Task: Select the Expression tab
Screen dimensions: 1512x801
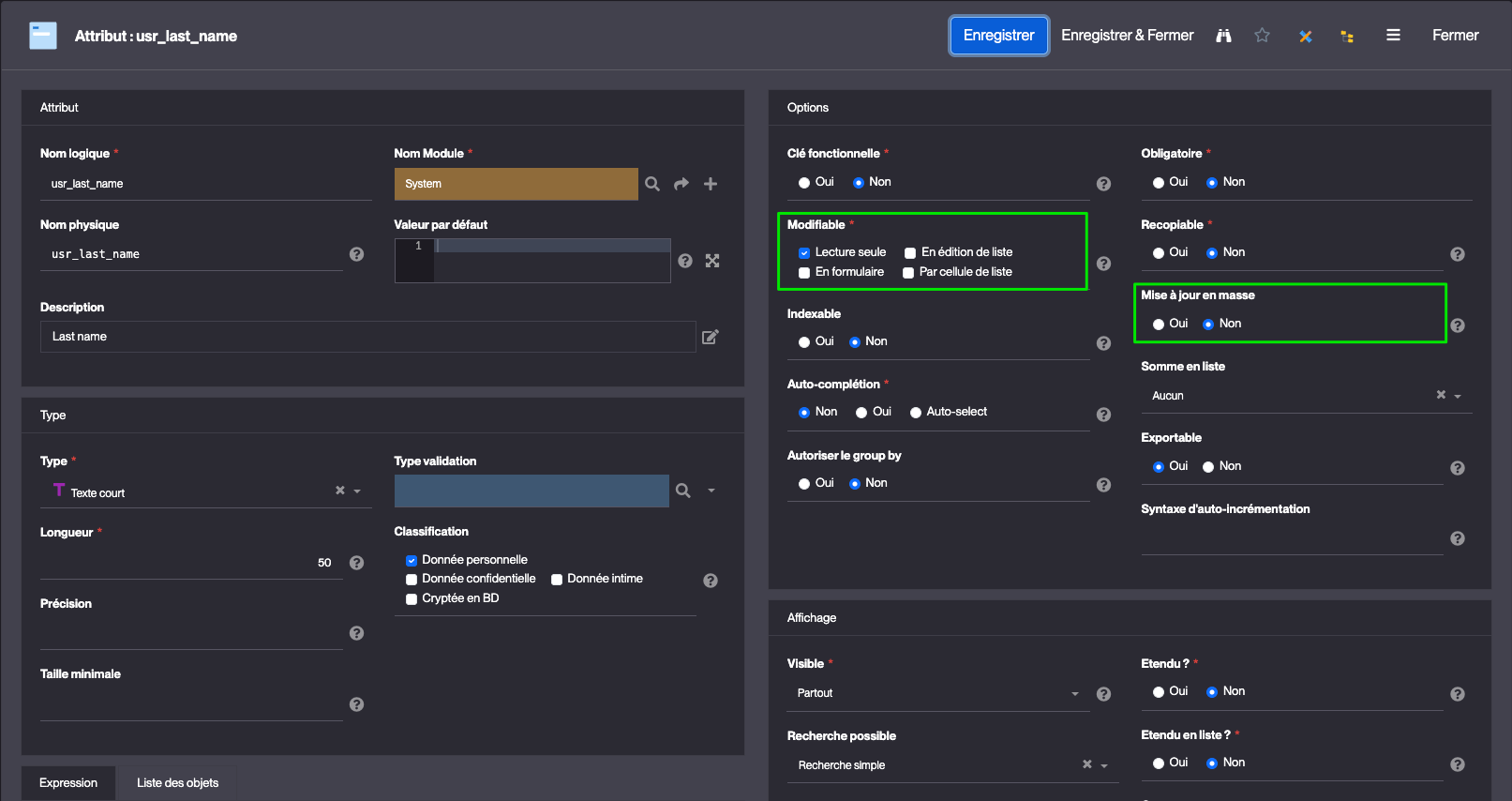Action: point(68,783)
